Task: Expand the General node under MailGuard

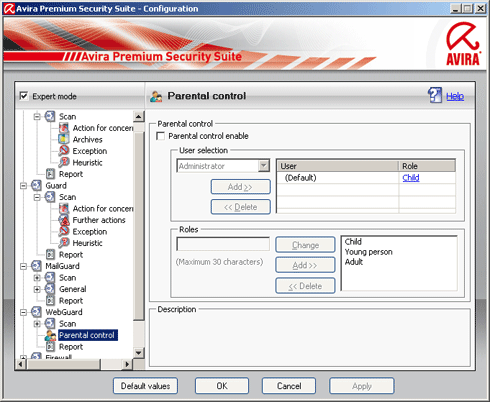Action: (x=37, y=289)
